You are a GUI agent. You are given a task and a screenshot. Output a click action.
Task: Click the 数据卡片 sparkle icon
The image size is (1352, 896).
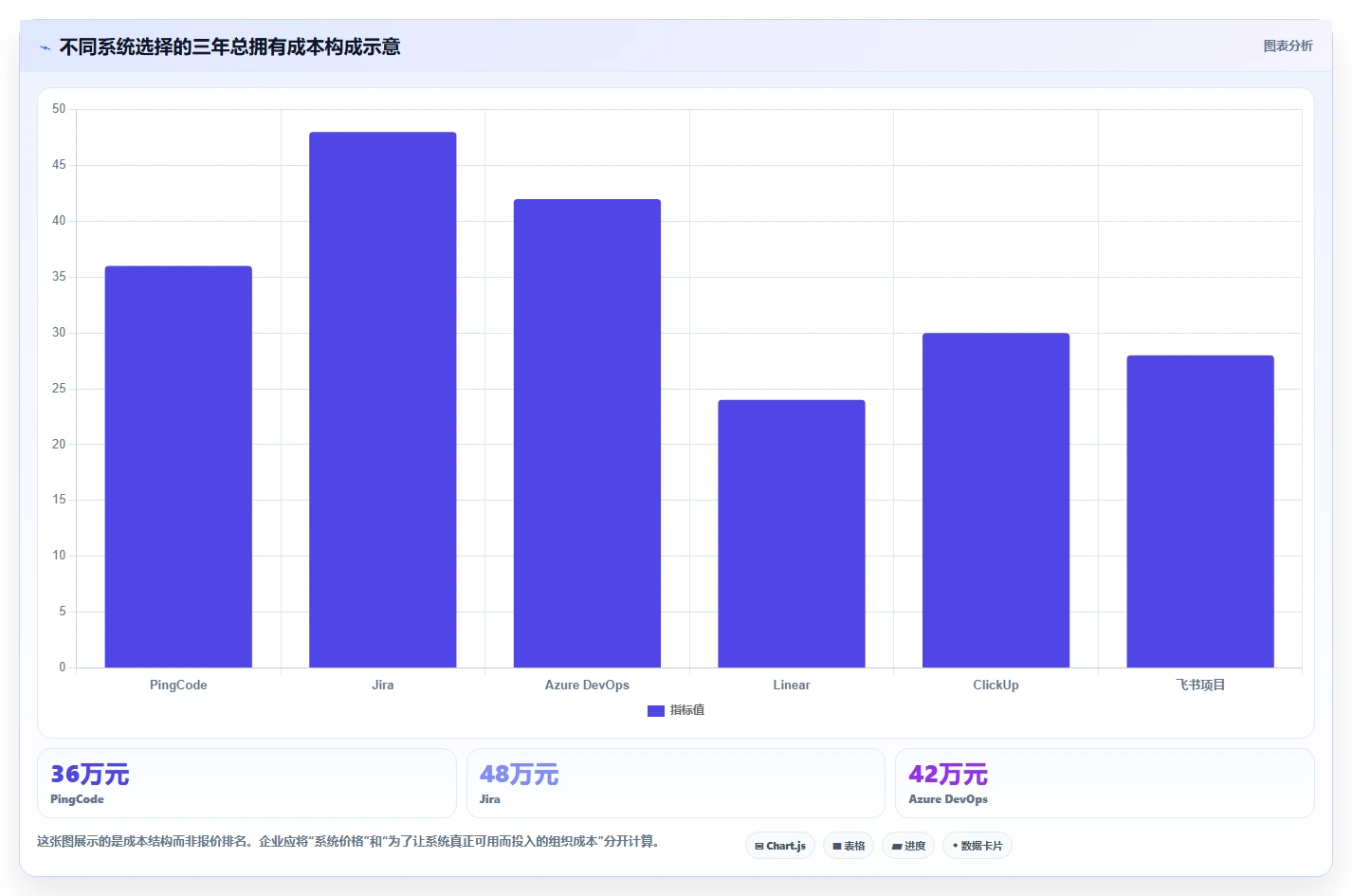tap(956, 846)
